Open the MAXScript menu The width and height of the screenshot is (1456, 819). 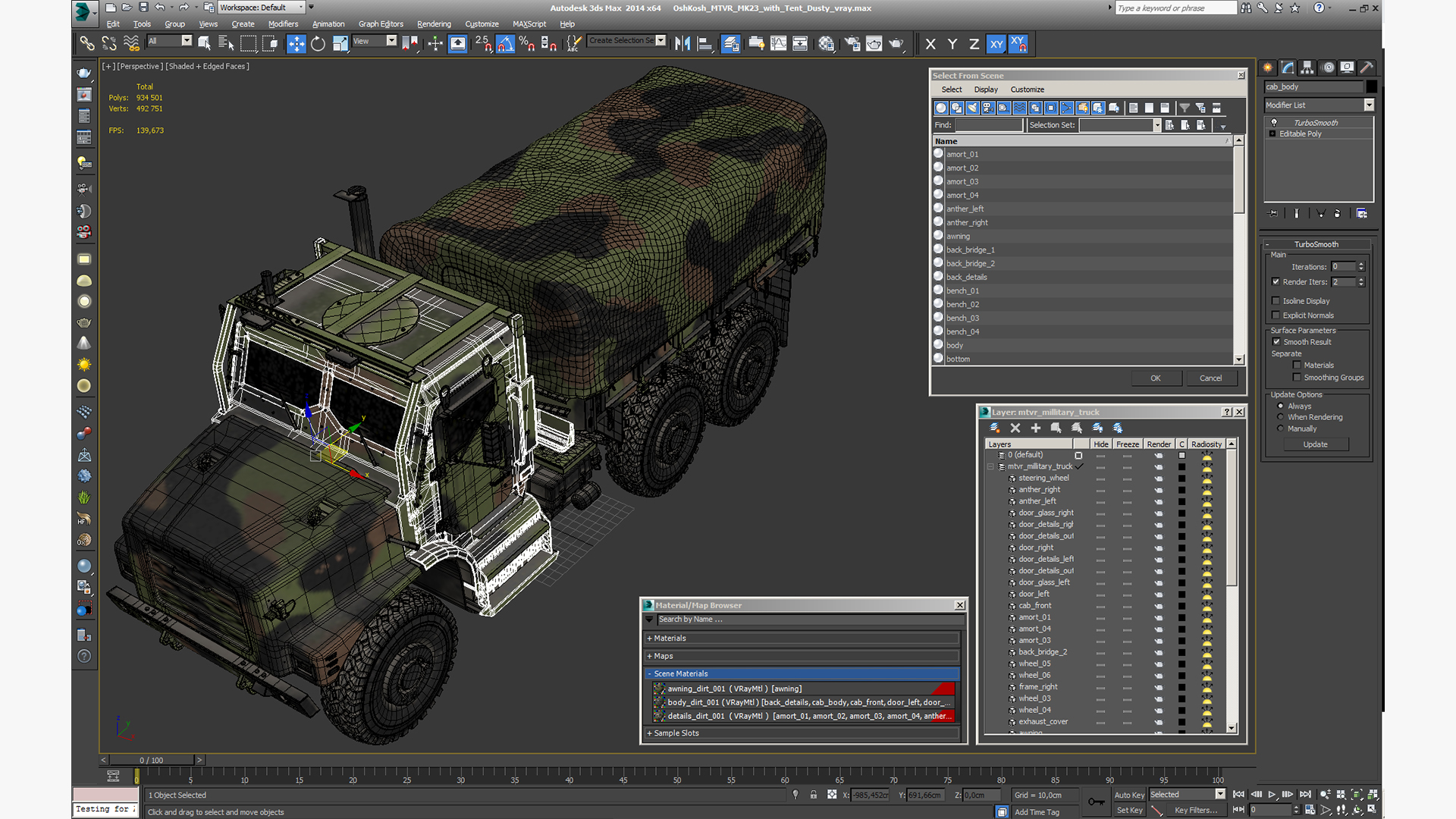tap(529, 24)
